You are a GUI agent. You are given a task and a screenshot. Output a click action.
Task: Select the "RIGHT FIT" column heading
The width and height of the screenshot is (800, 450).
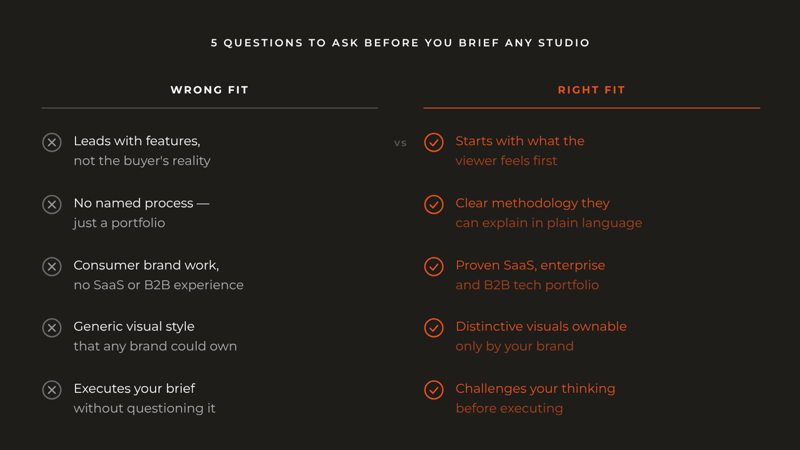tap(591, 90)
